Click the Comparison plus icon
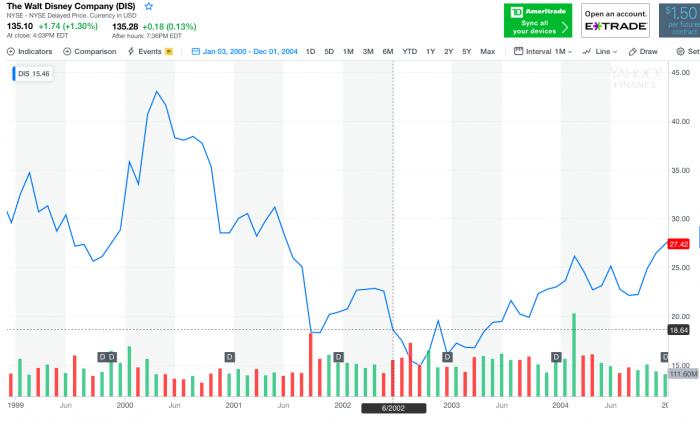Screen dimensions: 700x422 pos(68,51)
